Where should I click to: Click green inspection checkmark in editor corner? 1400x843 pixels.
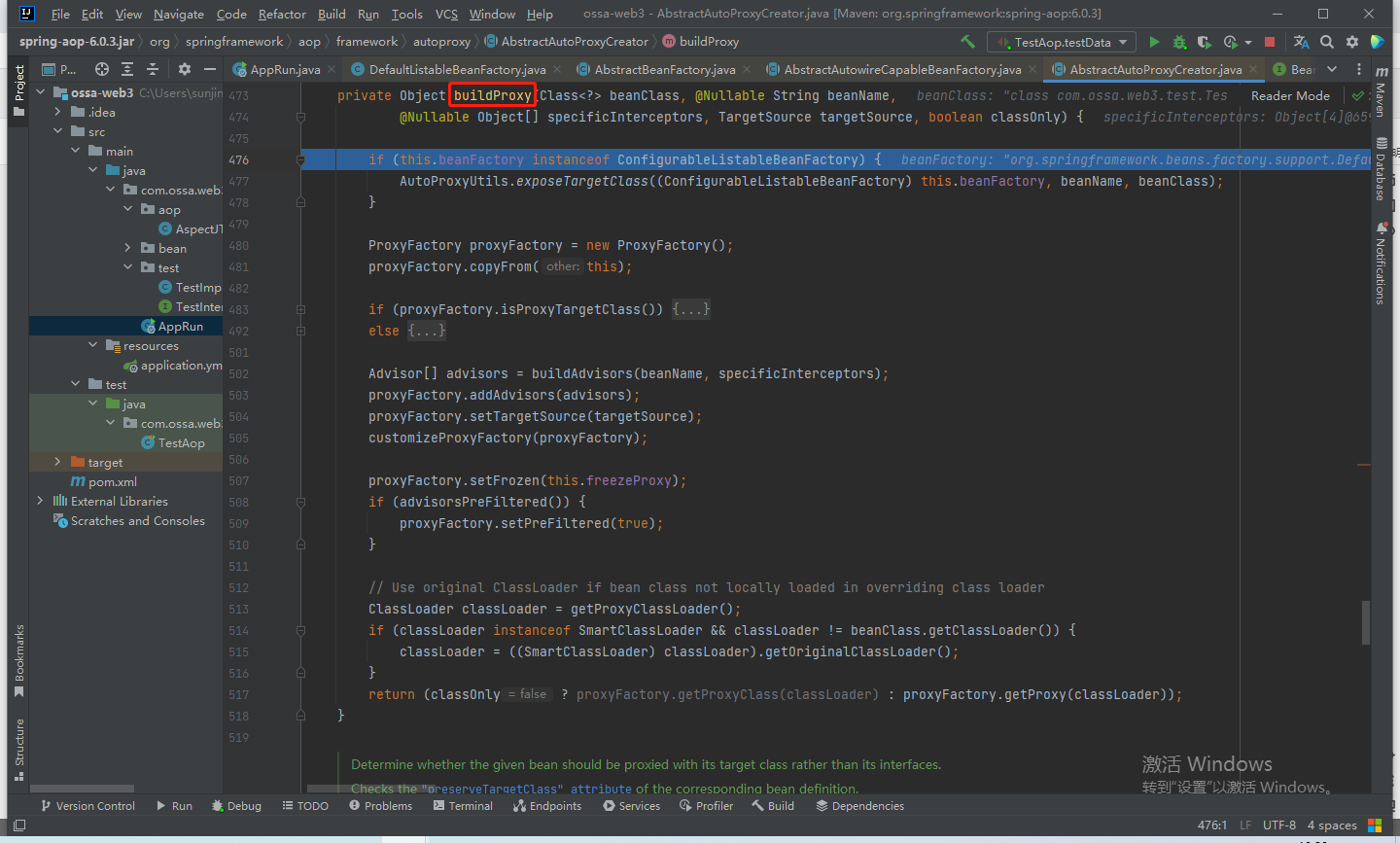[x=1358, y=95]
